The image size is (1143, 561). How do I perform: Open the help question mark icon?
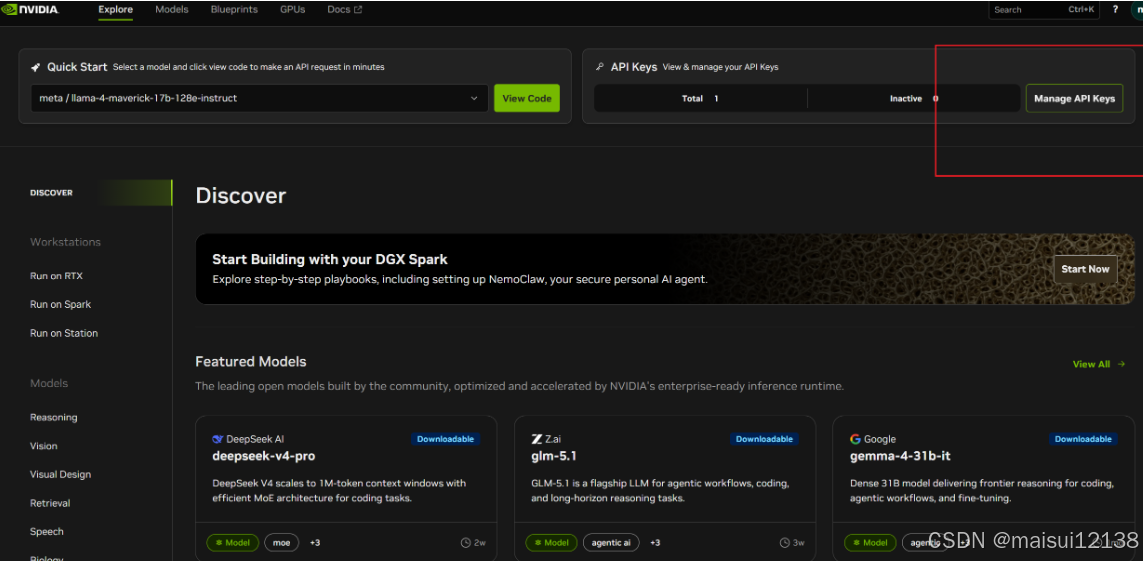click(1115, 9)
